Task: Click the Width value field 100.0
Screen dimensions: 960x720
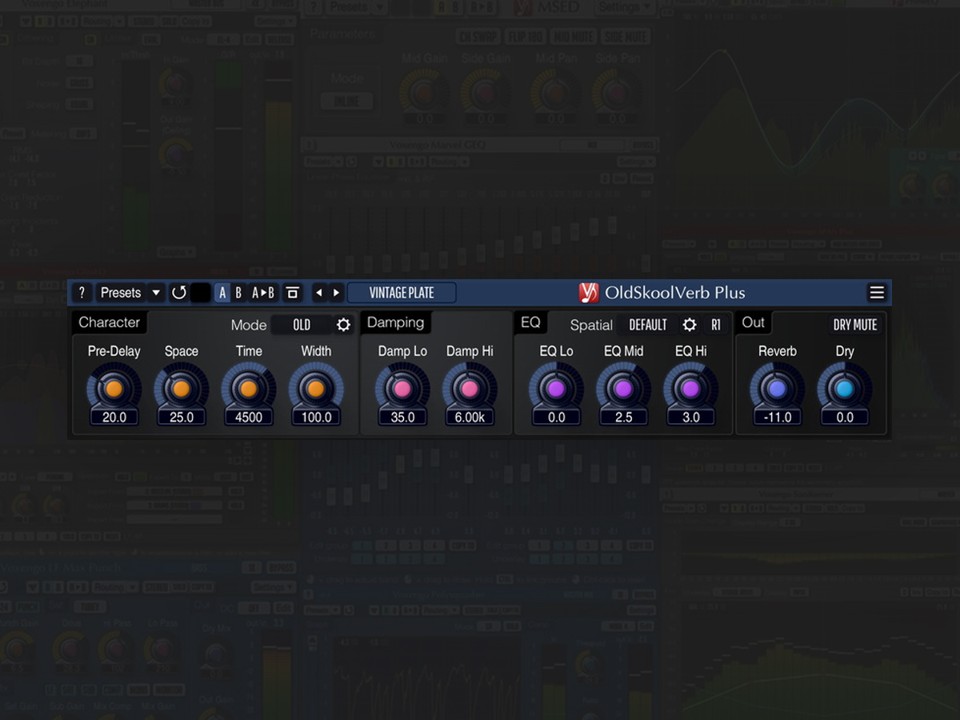Action: (316, 418)
